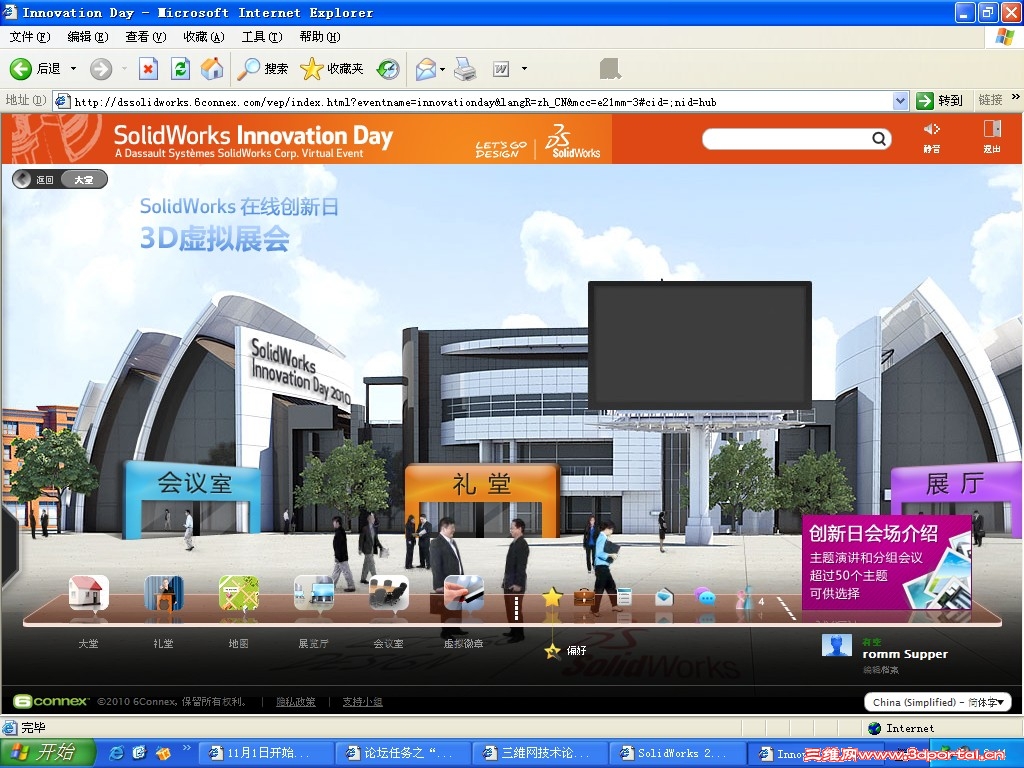Click the 退出 exit door icon
Image resolution: width=1024 pixels, height=768 pixels.
(x=992, y=136)
